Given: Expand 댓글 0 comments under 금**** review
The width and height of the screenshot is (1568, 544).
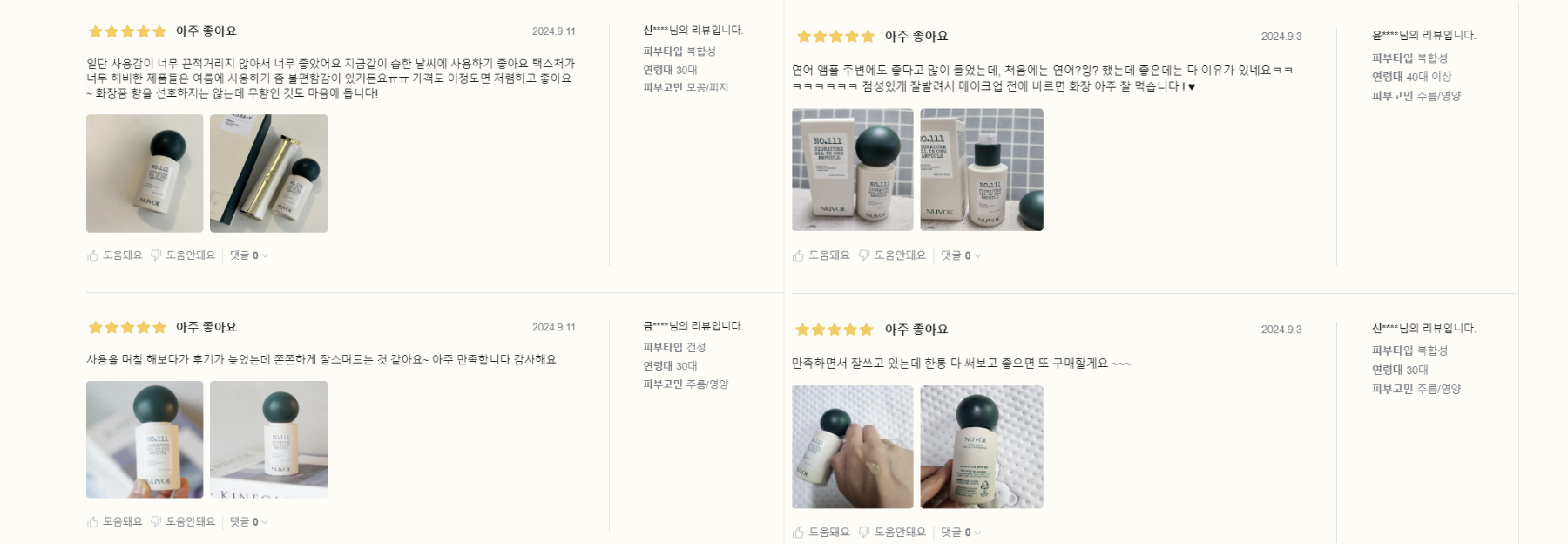Looking at the screenshot, I should click(249, 521).
